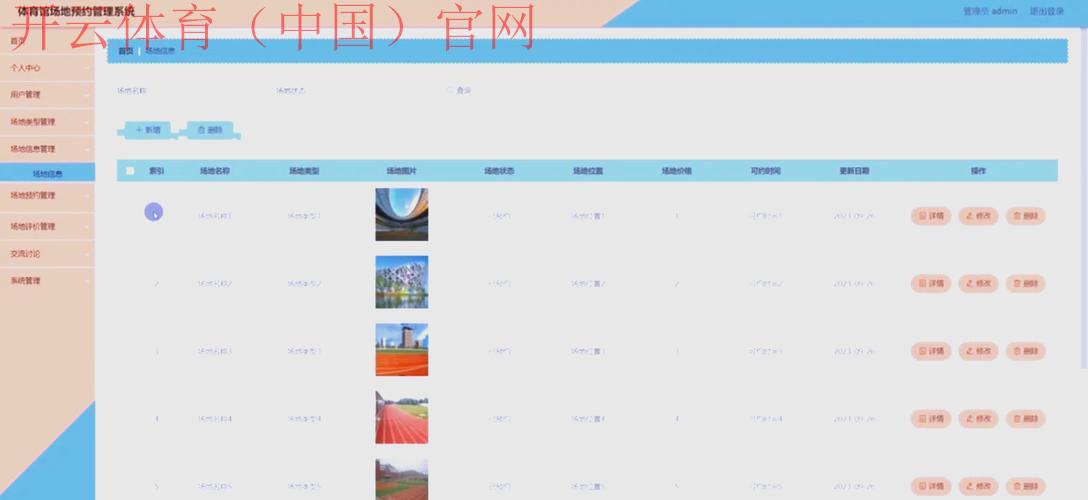Click the 场地类型 column header
1088x500 pixels.
pos(304,171)
